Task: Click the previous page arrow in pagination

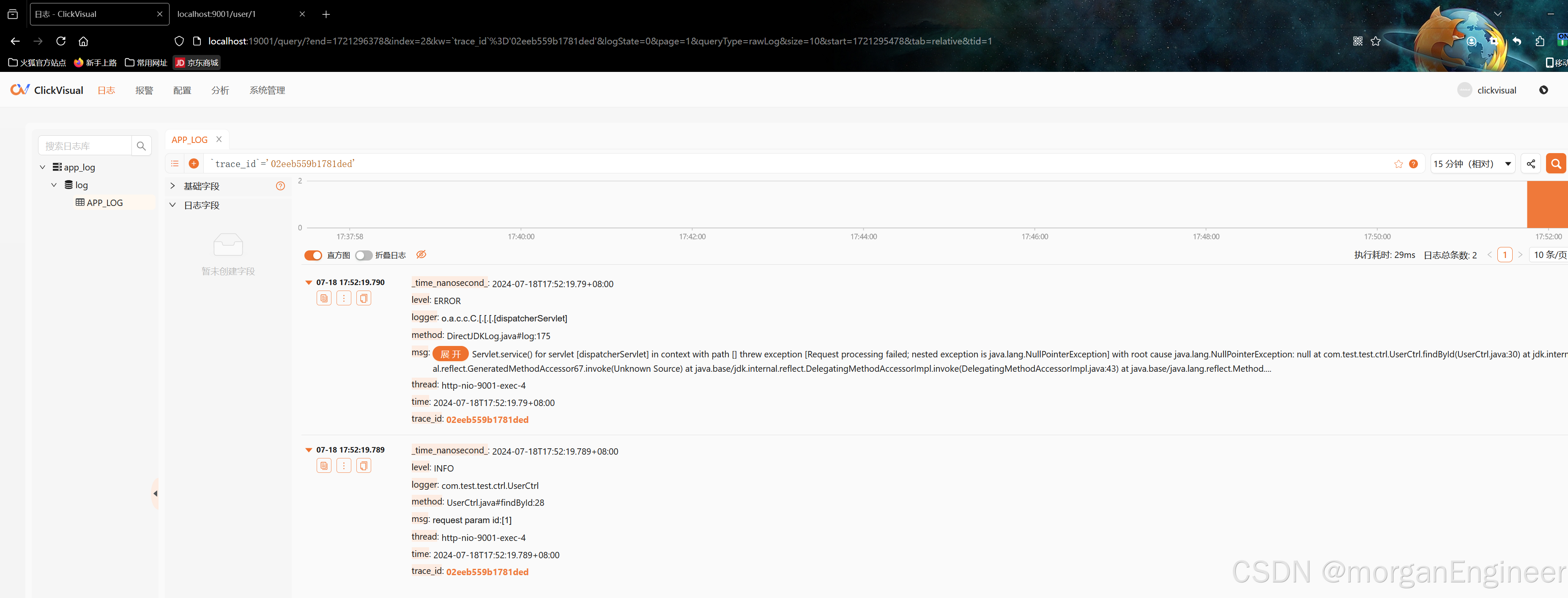Action: click(1489, 255)
